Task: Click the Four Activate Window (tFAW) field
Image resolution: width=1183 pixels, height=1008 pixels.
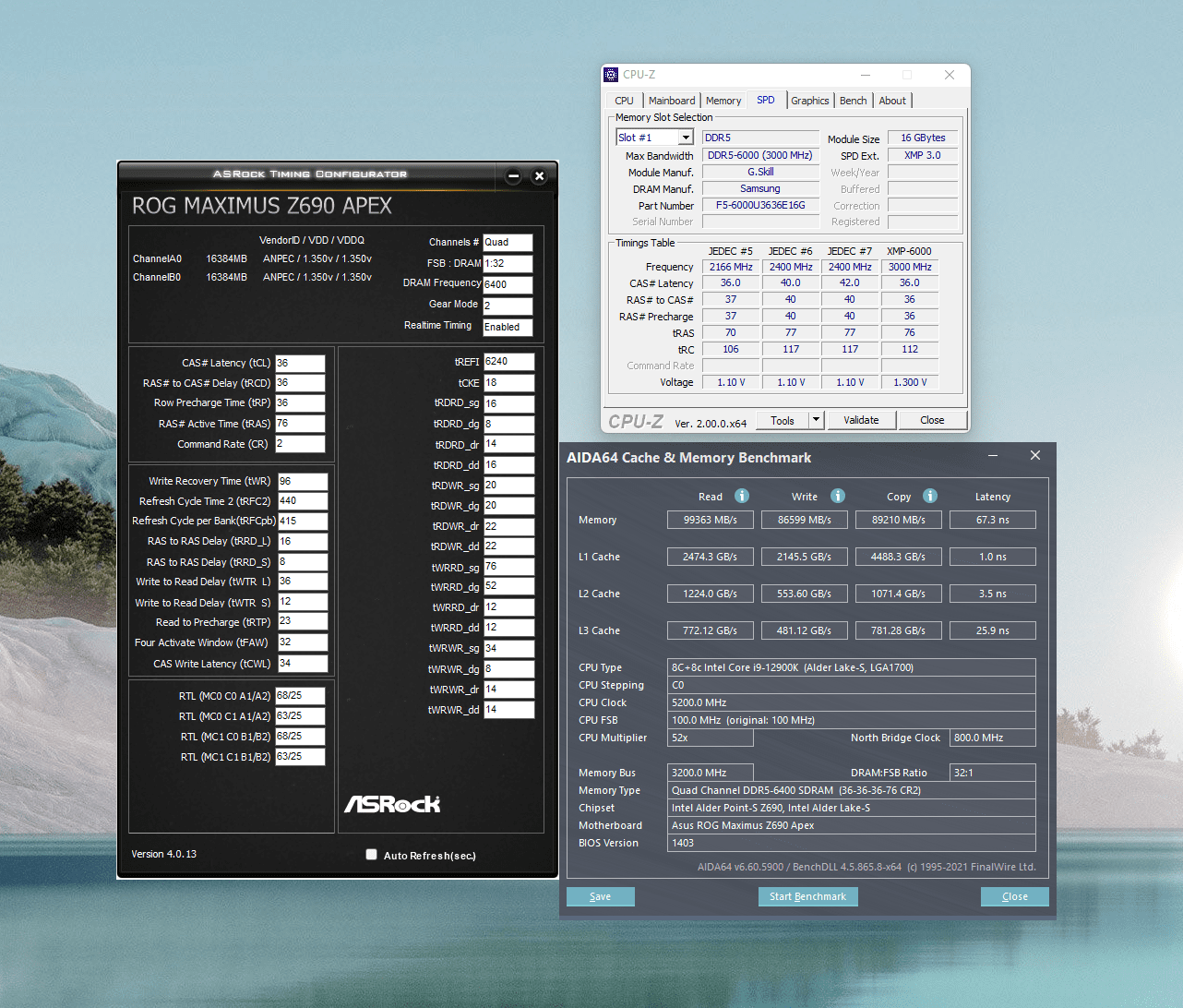Action: click(x=303, y=642)
